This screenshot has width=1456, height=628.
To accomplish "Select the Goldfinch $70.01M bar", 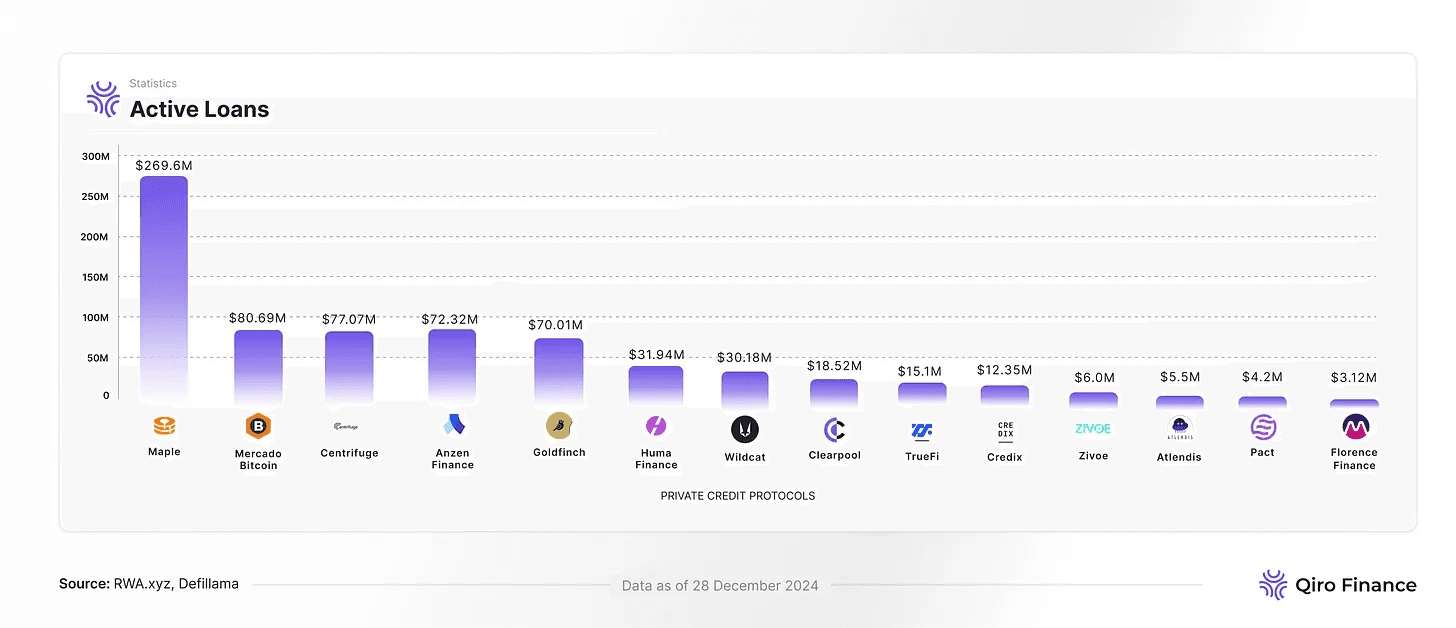I will (x=559, y=370).
